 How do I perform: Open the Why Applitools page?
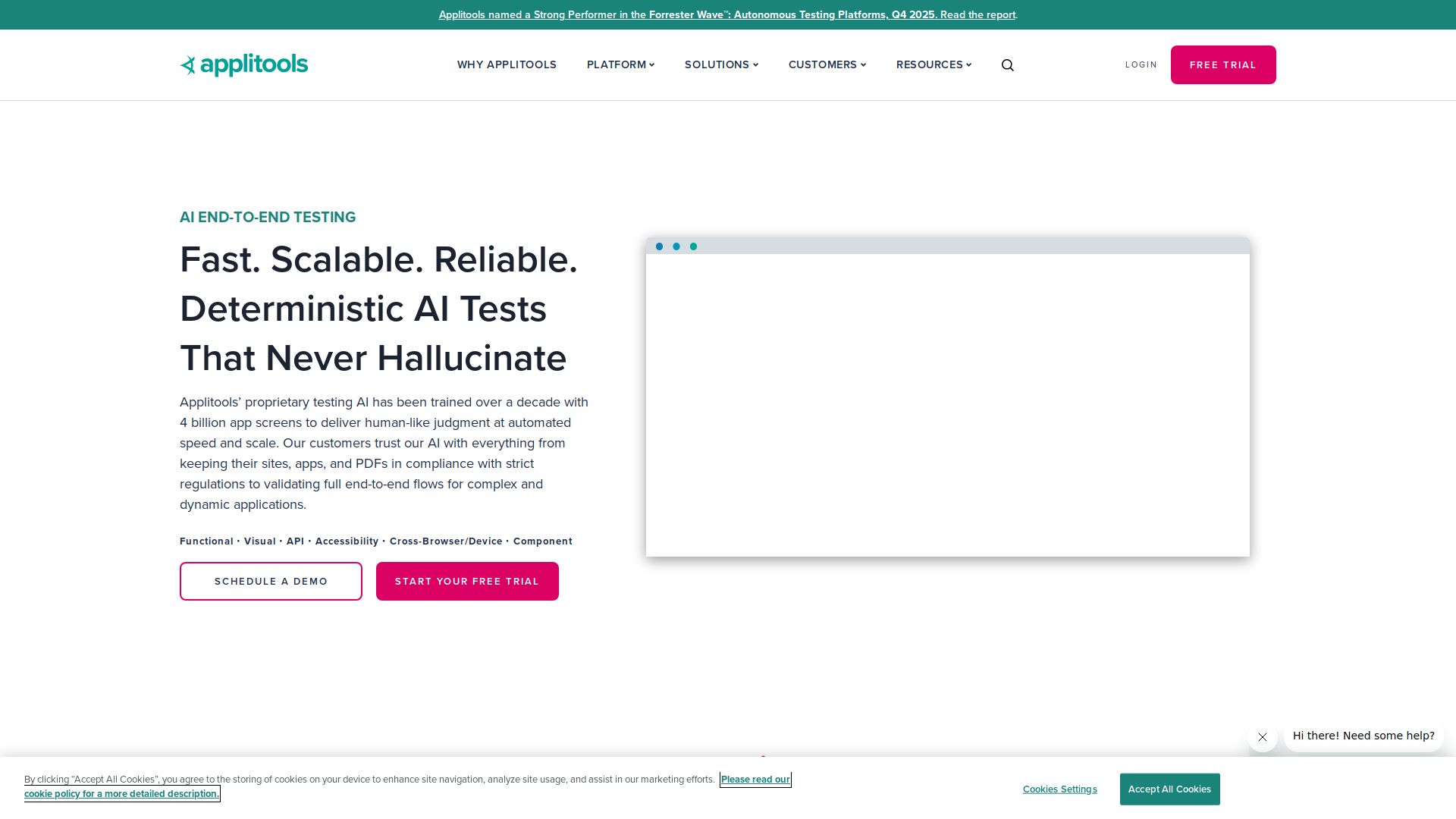tap(507, 65)
